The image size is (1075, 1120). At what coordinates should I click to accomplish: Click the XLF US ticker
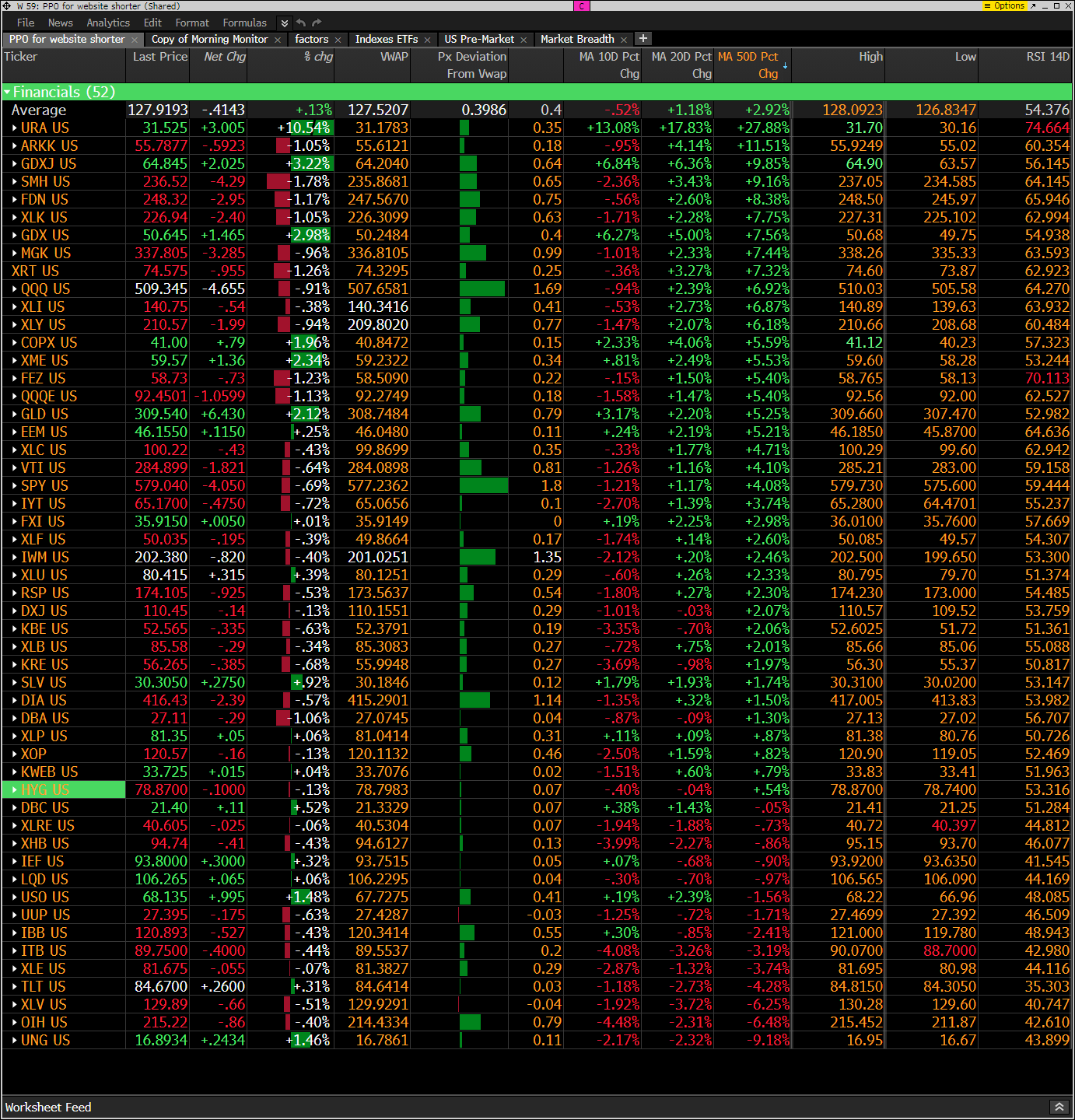pyautogui.click(x=44, y=539)
